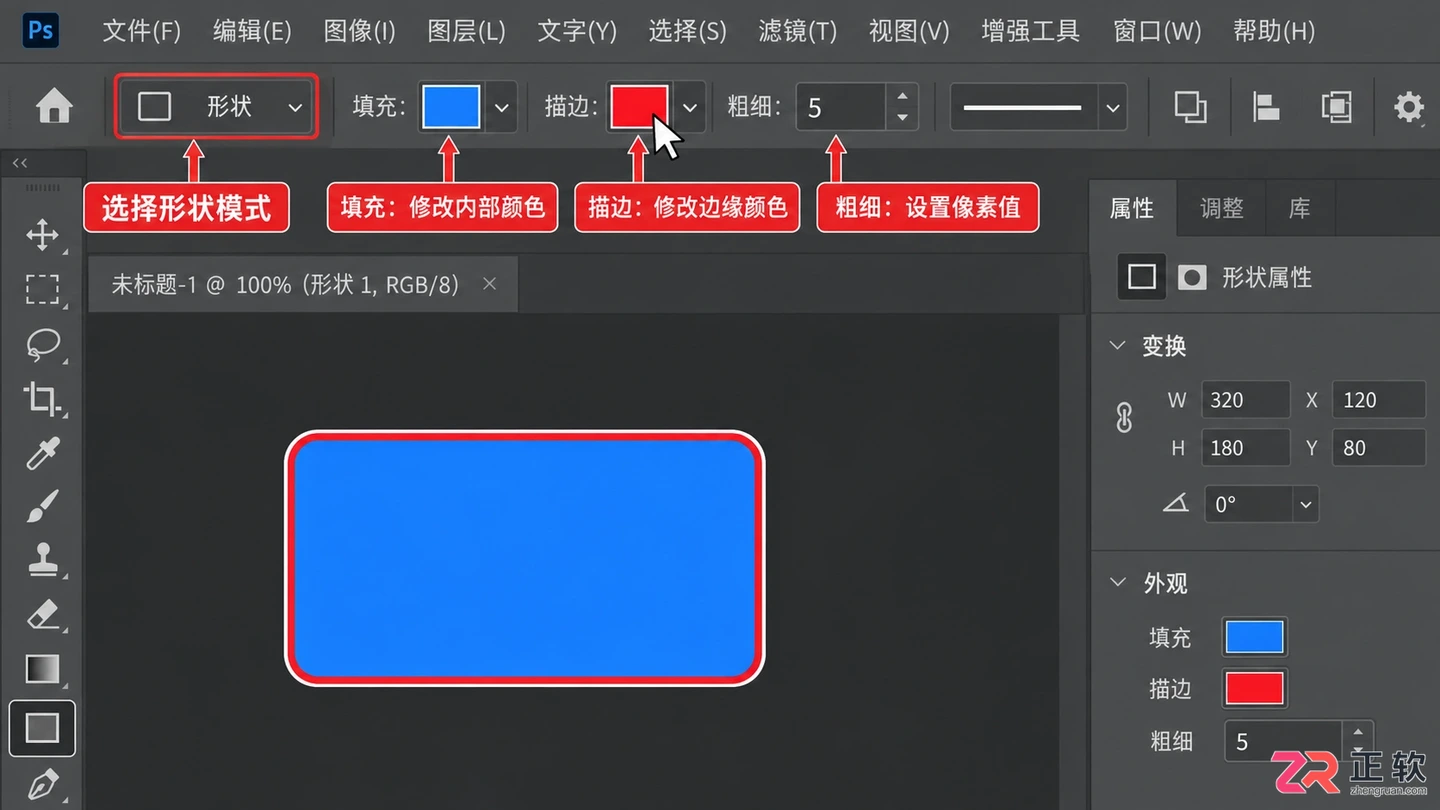Collapse the 外观 section

(1118, 583)
